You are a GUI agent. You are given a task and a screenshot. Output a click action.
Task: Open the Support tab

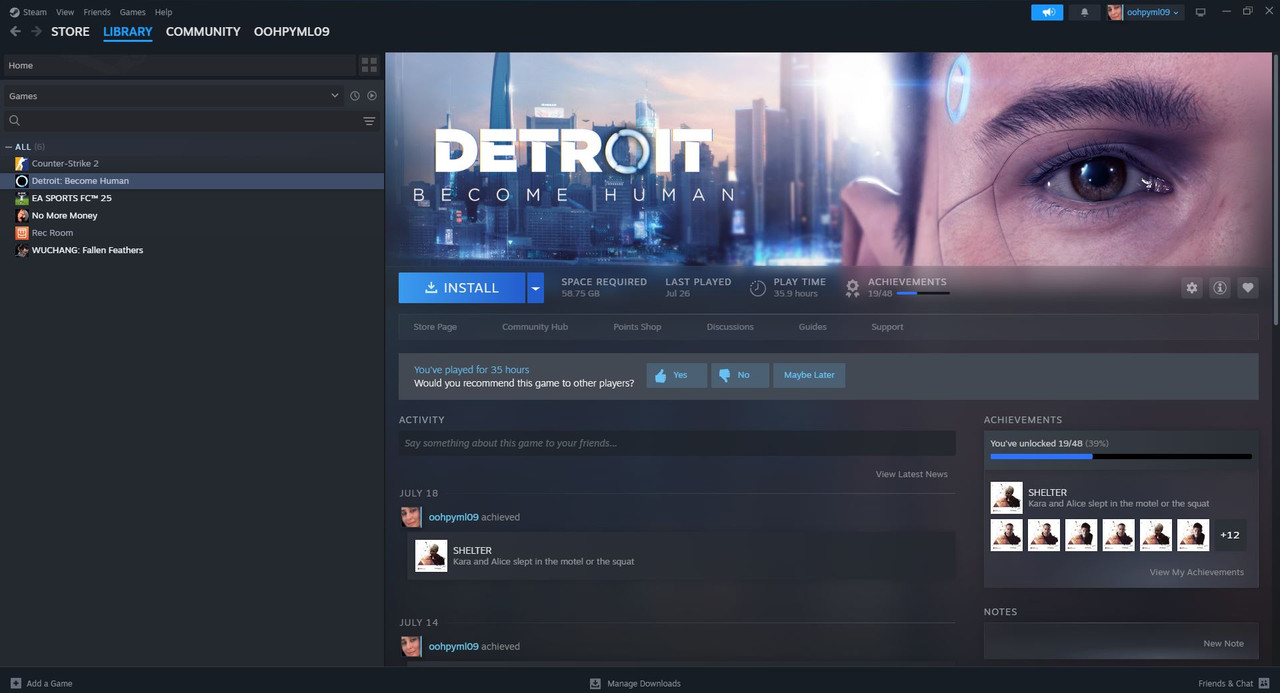tap(887, 327)
